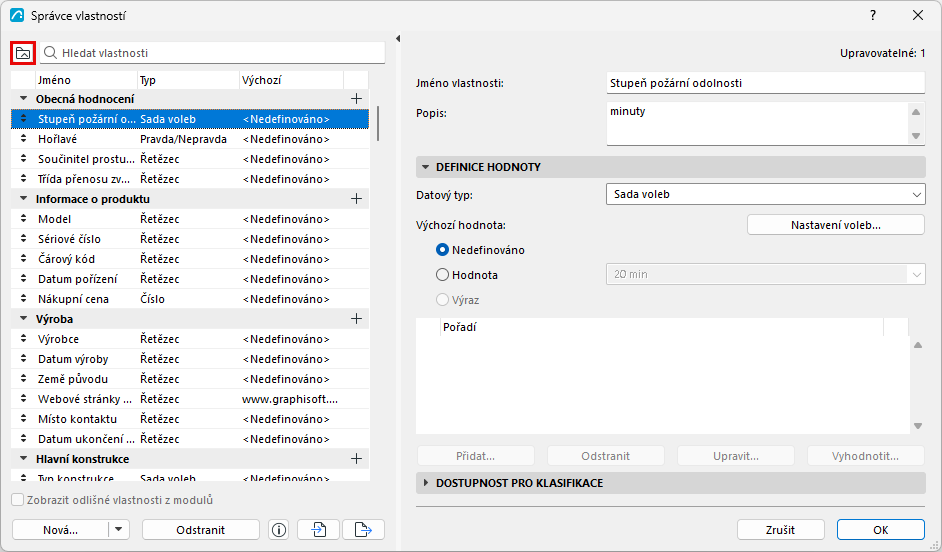Click the import properties icon

click(318, 530)
